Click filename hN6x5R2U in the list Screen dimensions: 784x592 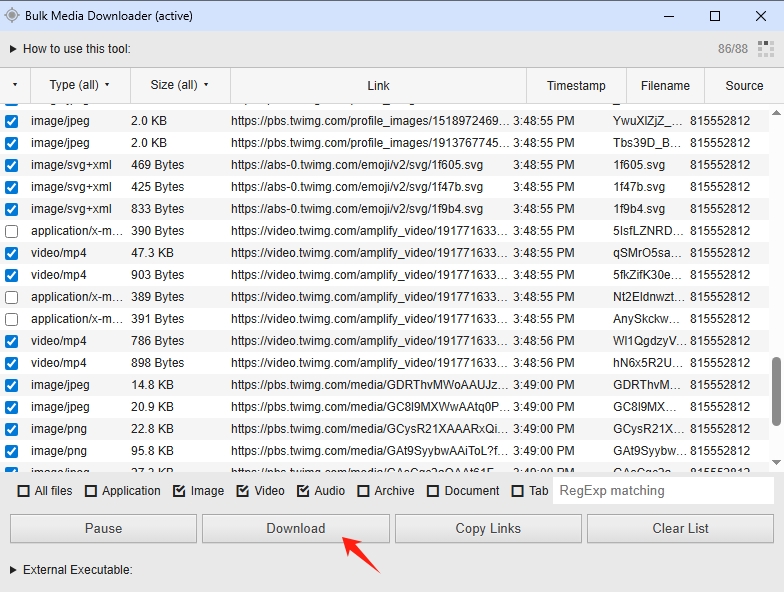coord(648,363)
